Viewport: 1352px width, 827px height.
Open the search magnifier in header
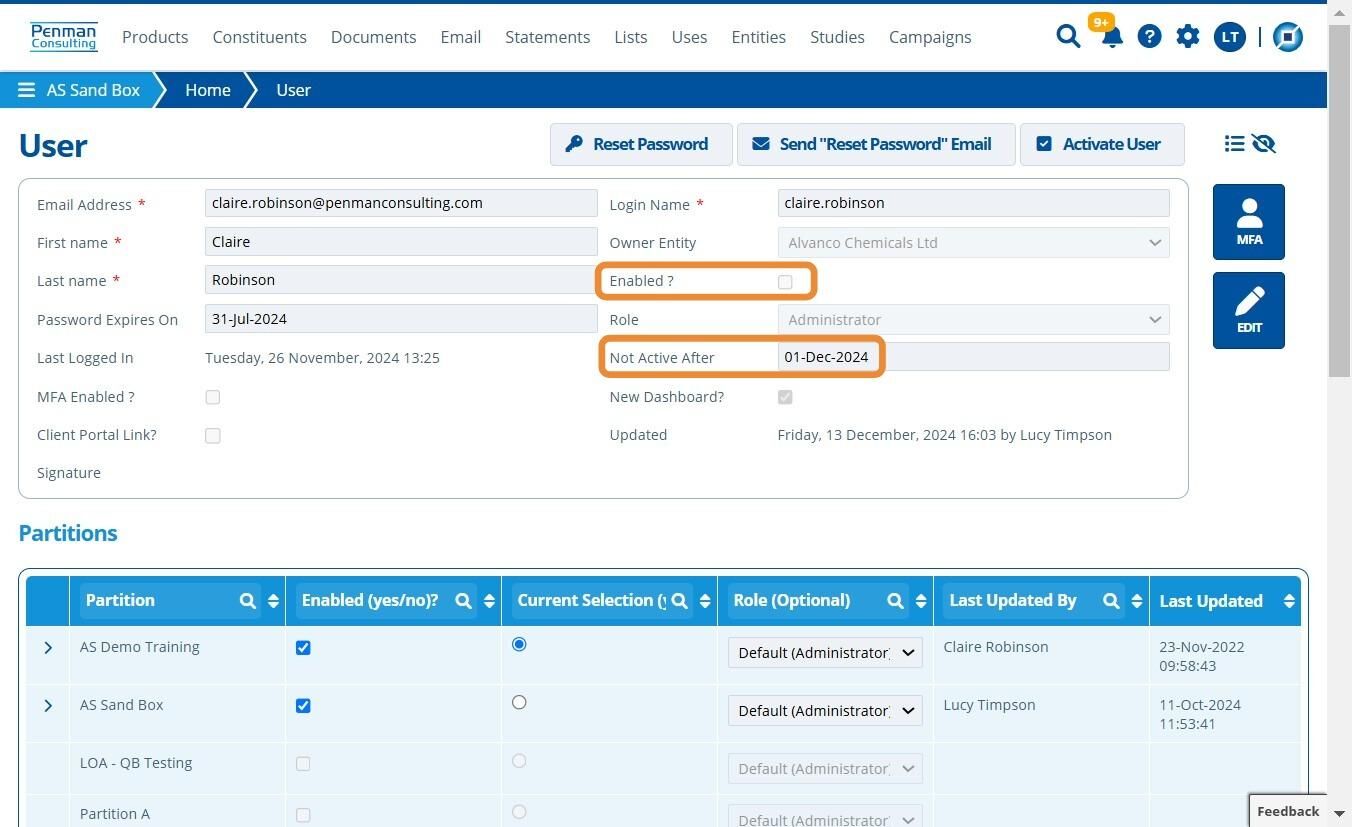point(1068,37)
